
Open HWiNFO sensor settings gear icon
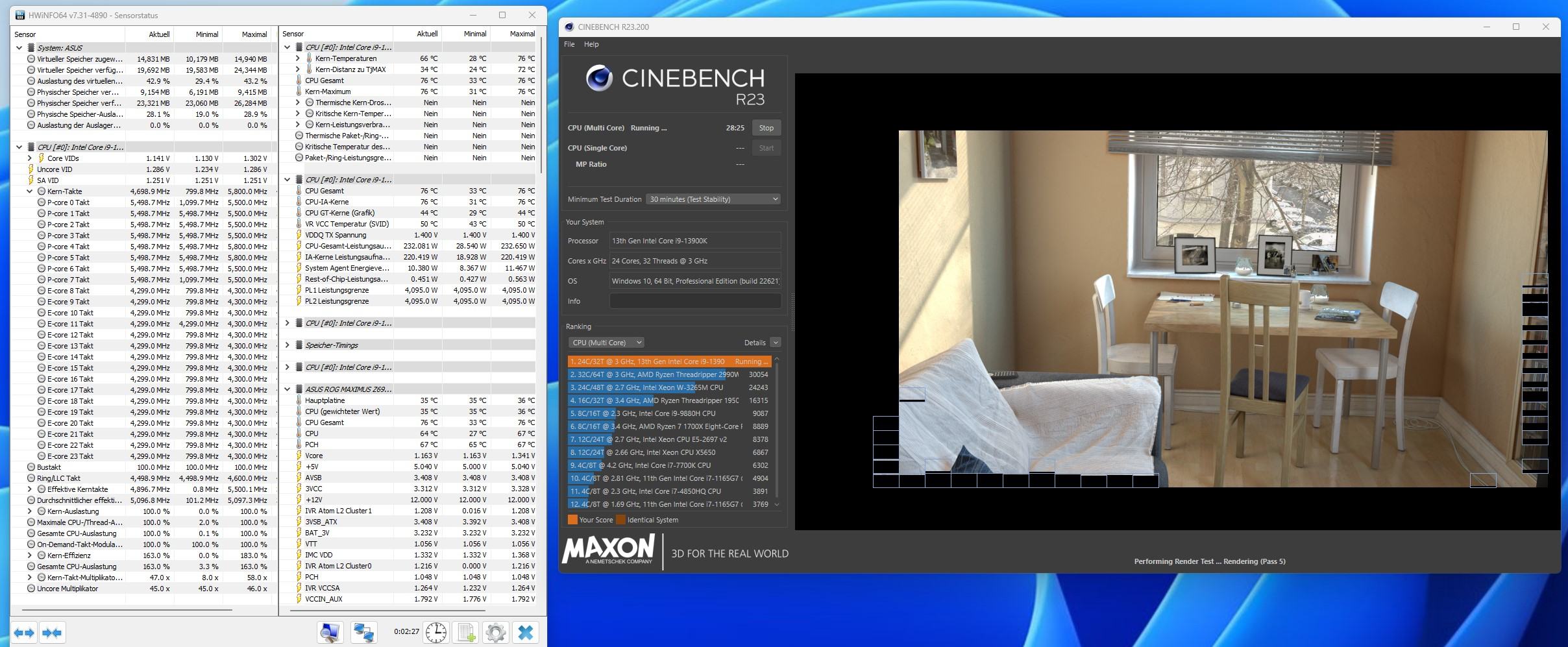point(496,633)
